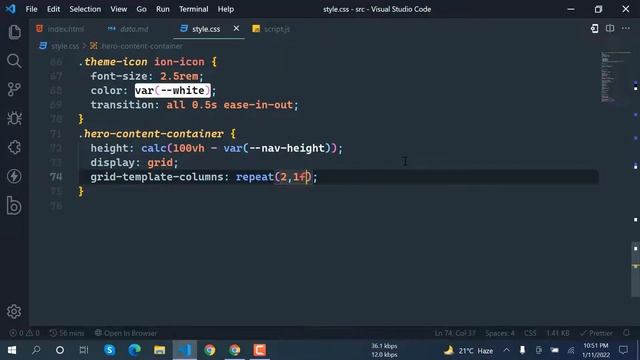This screenshot has height=360, width=640.
Task: Open the editor More Actions ellipsis
Action: tap(626, 29)
